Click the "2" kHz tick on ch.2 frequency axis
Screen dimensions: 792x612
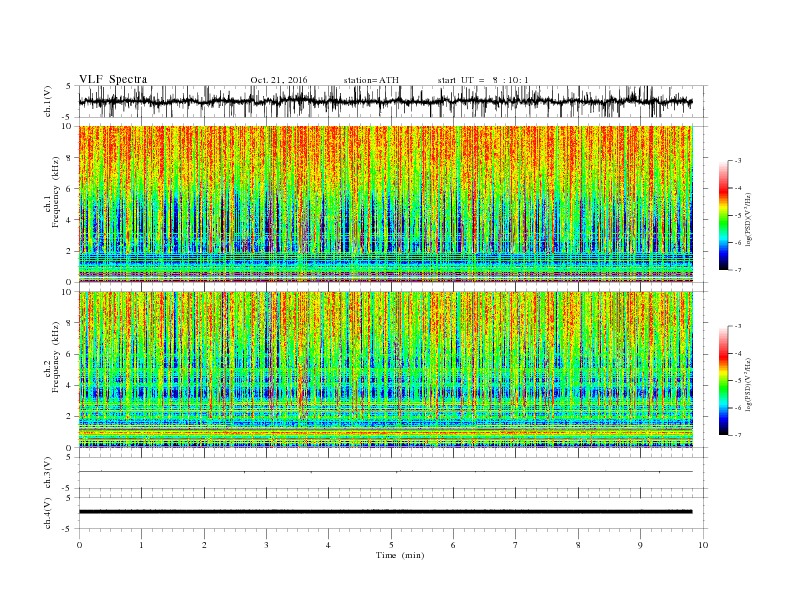[70, 417]
